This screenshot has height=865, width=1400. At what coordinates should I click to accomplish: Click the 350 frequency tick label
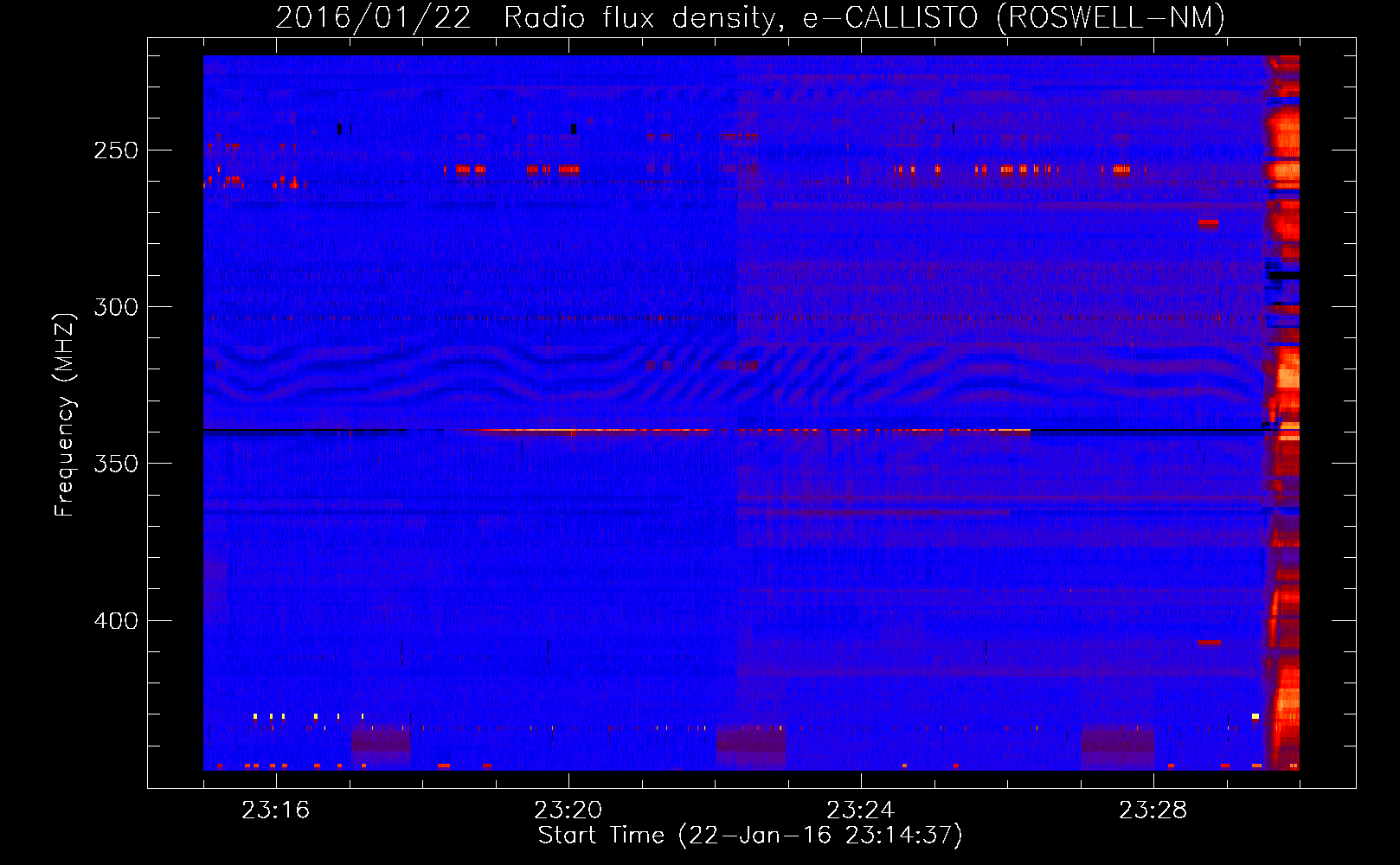[116, 464]
